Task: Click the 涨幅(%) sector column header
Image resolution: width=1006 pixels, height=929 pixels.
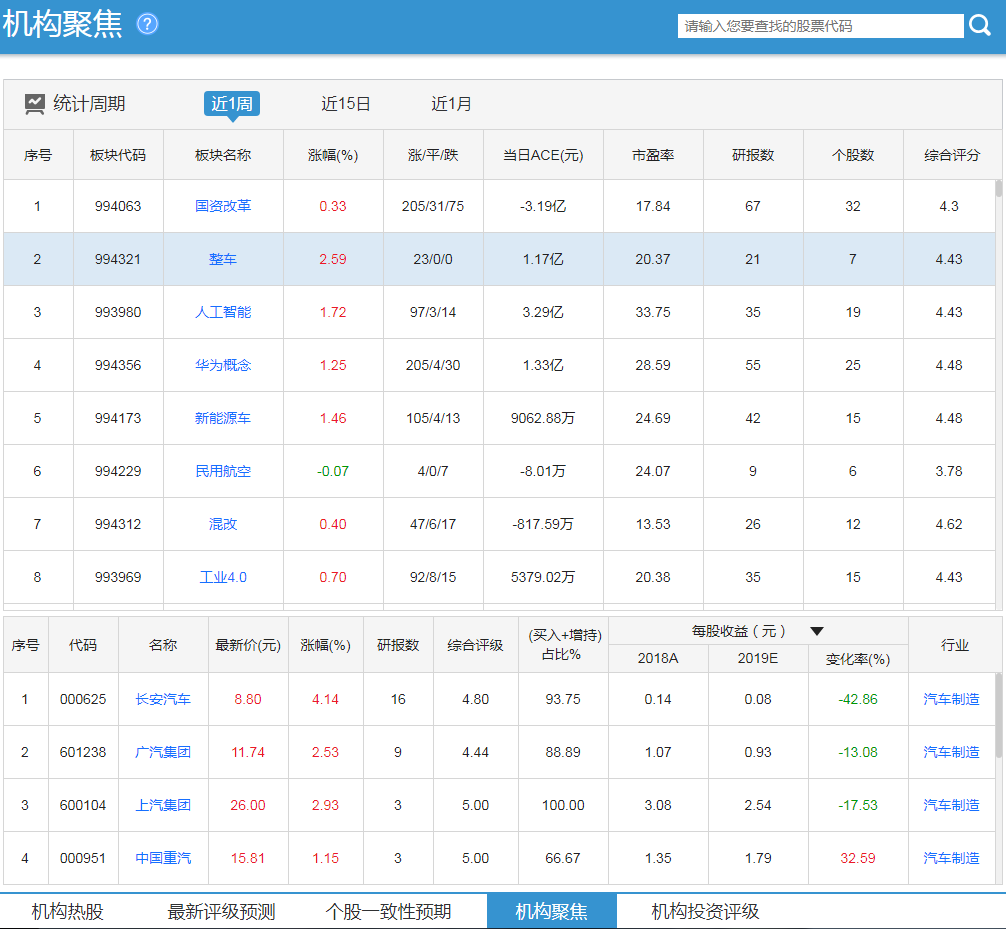Action: coord(333,155)
